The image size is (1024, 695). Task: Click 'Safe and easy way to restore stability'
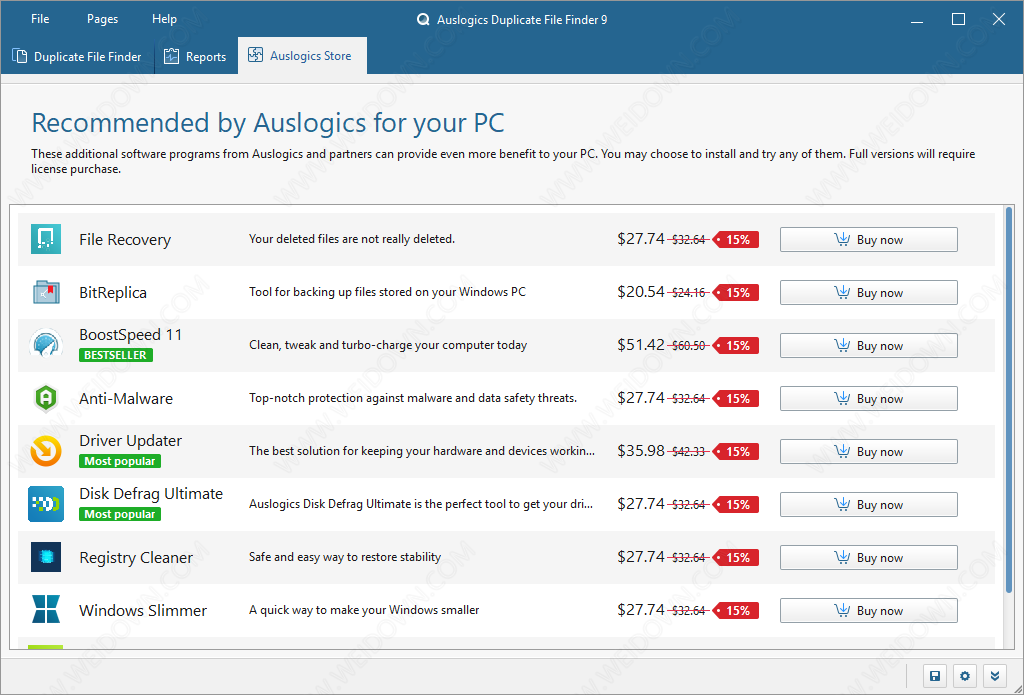tap(345, 557)
